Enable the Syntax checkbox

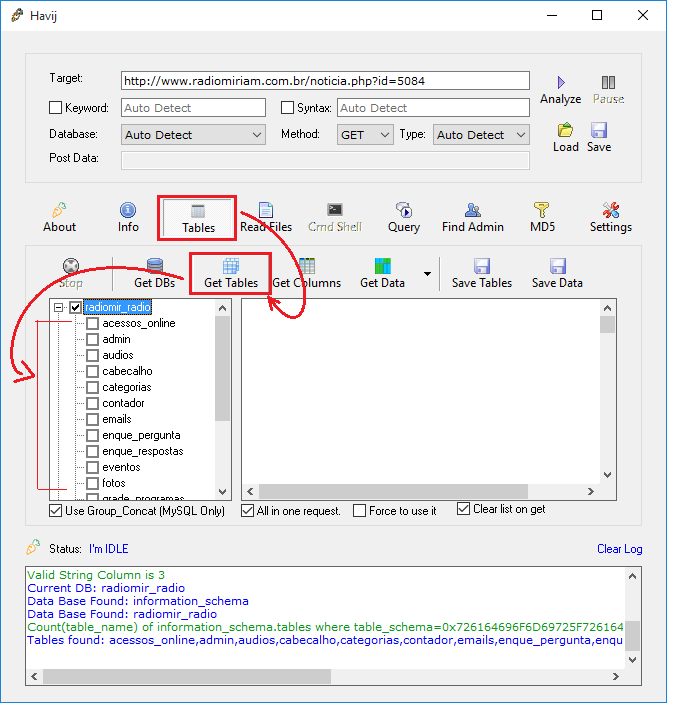(x=287, y=108)
